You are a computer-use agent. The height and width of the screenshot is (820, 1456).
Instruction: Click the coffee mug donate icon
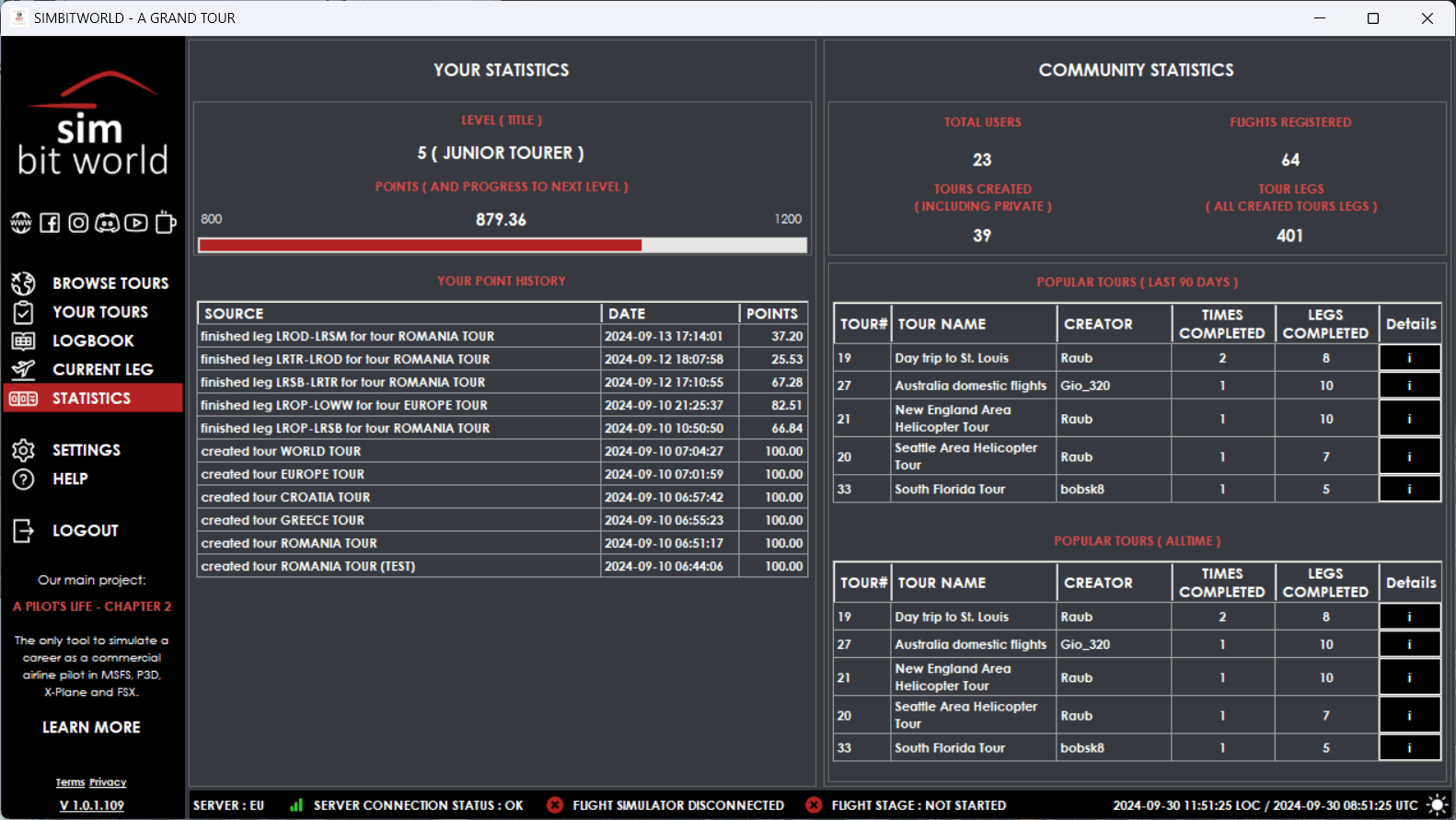[166, 223]
